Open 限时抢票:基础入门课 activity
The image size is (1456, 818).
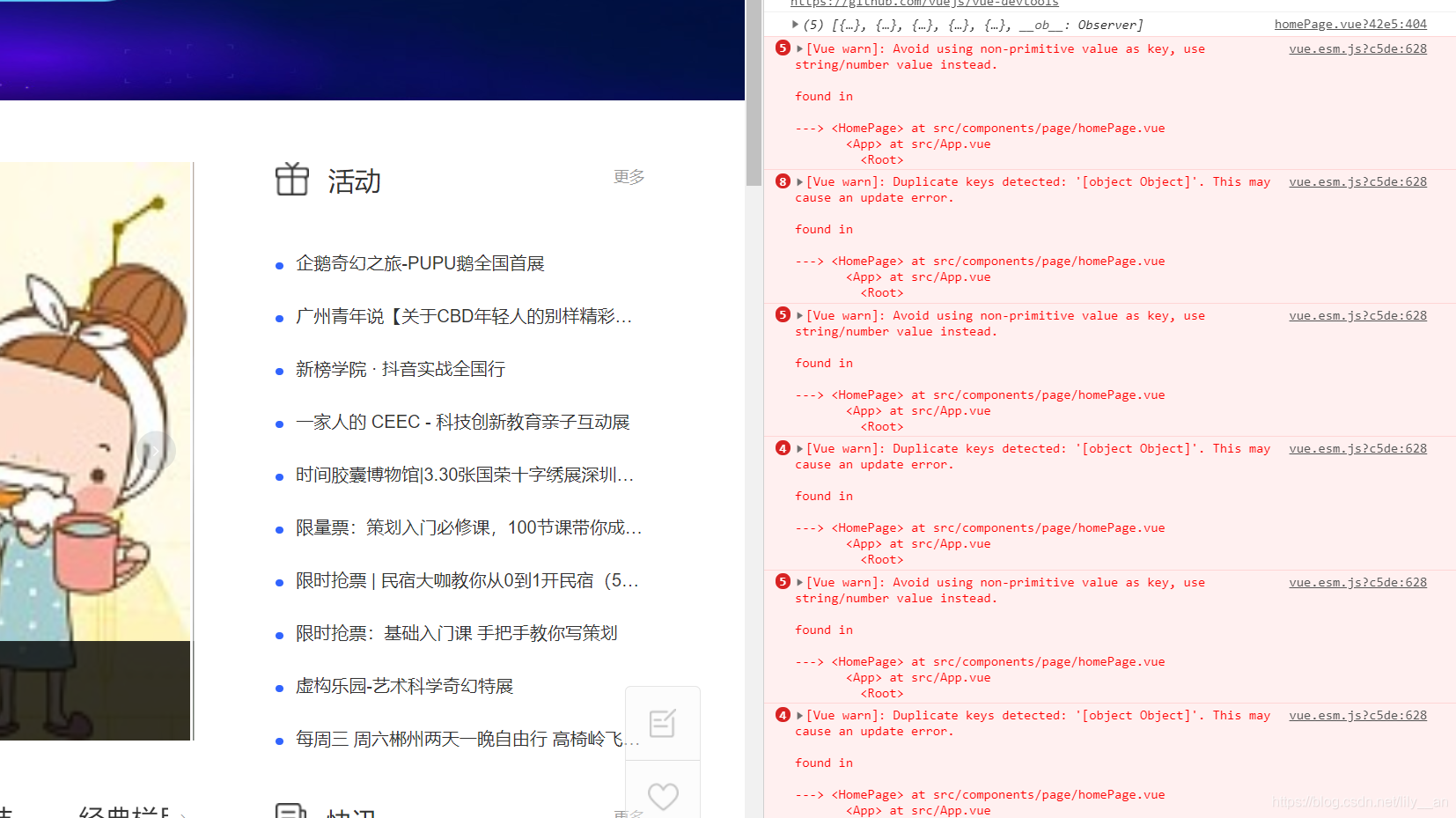(457, 633)
